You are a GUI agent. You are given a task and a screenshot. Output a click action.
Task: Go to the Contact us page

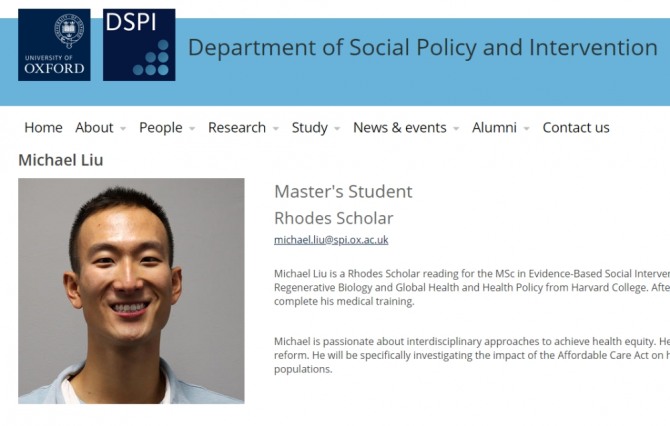(x=576, y=128)
